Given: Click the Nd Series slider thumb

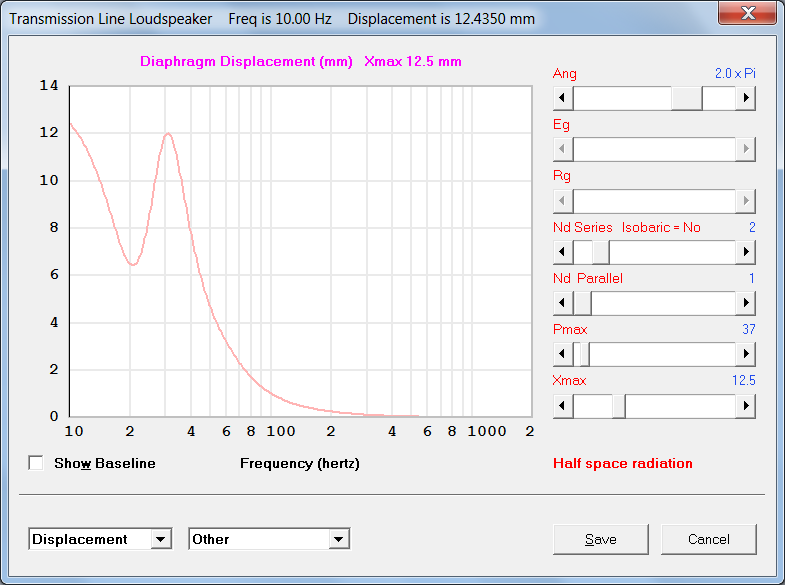Looking at the screenshot, I should tap(601, 252).
